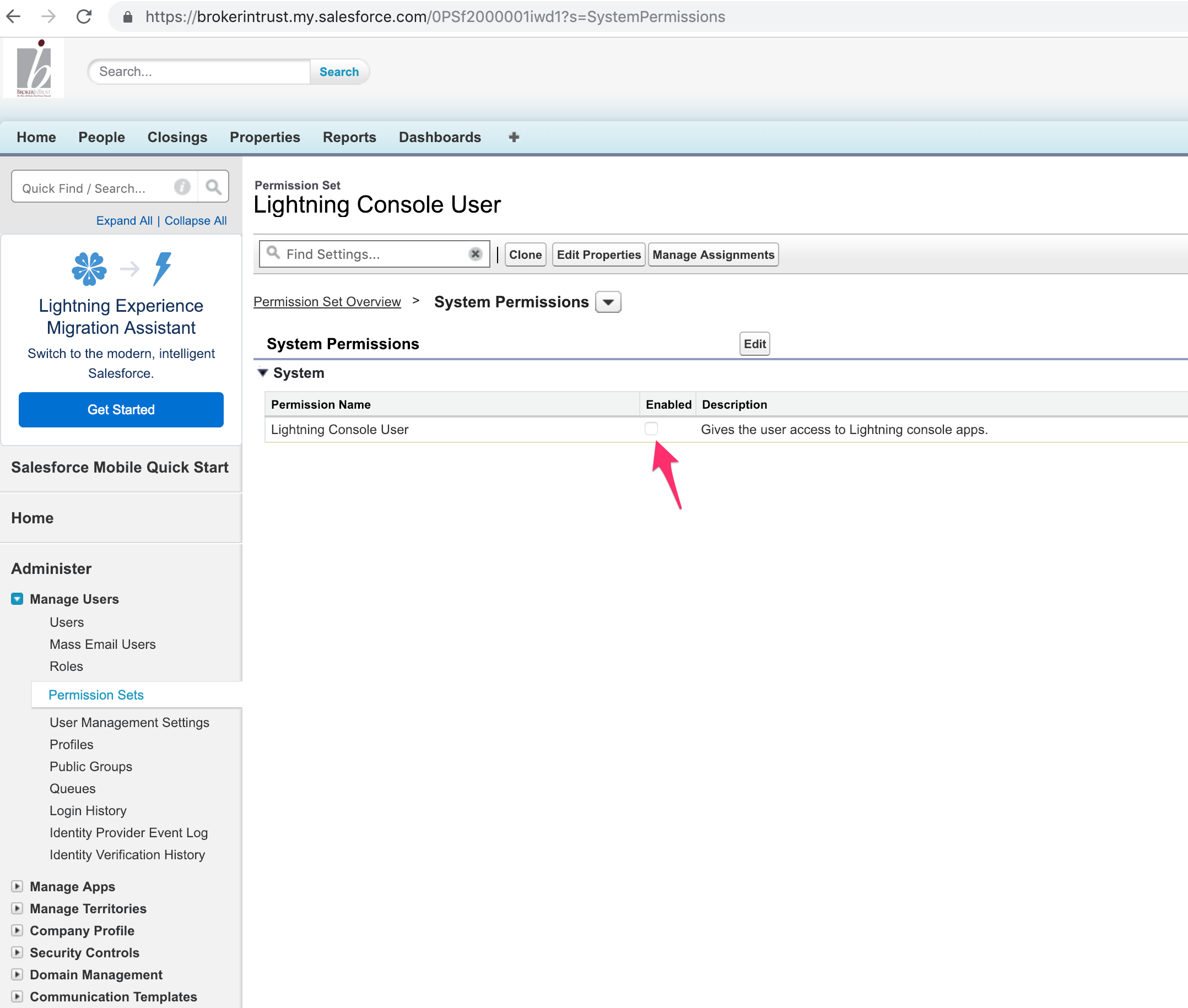
Task: Open the Reports tab
Action: (349, 137)
